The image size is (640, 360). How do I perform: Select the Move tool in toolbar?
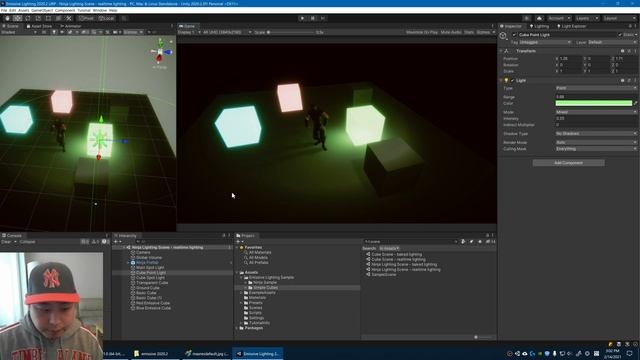(18, 18)
